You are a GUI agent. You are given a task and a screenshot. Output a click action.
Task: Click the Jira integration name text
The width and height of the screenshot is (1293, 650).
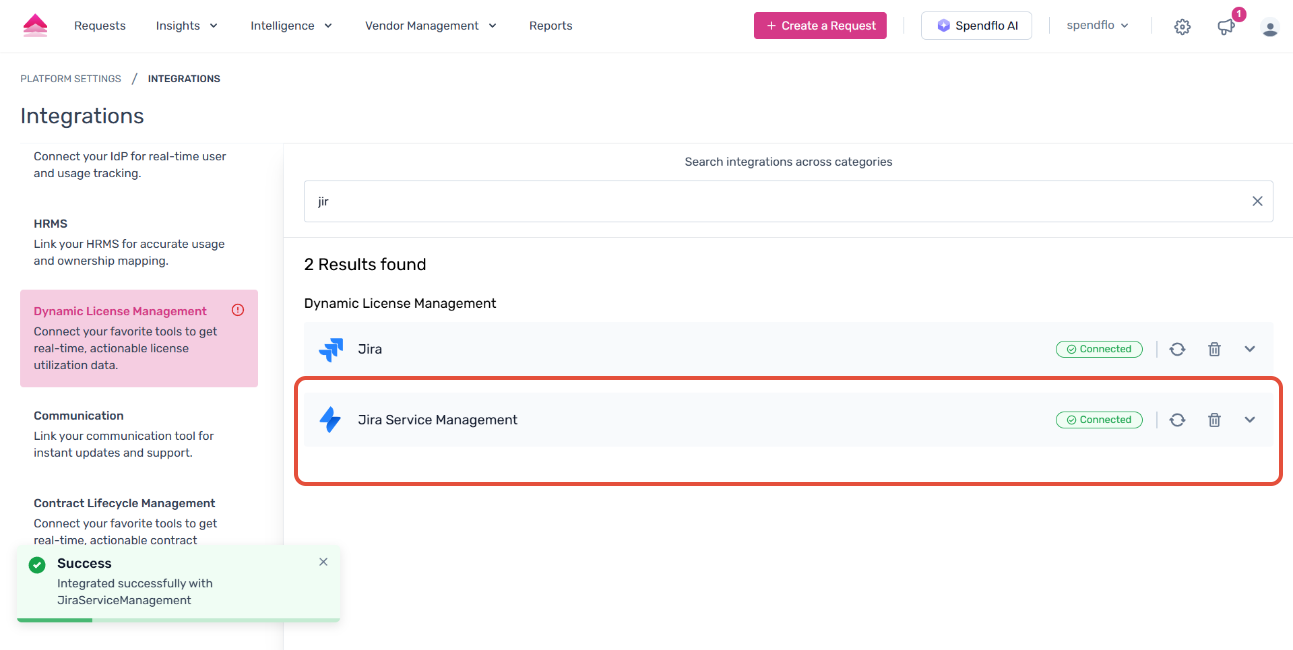point(370,349)
